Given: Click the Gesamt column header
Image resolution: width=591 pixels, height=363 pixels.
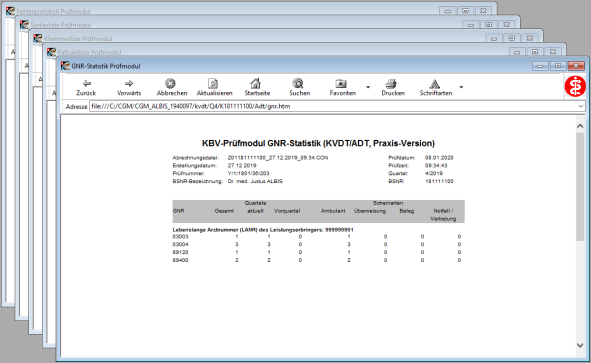Looking at the screenshot, I should pos(224,211).
